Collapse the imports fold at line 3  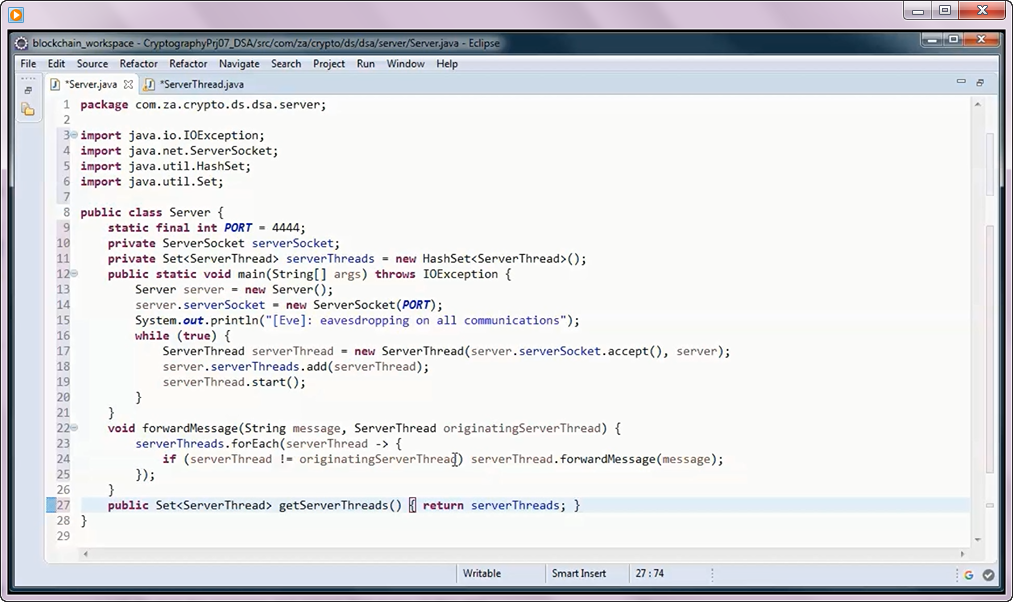click(x=74, y=135)
